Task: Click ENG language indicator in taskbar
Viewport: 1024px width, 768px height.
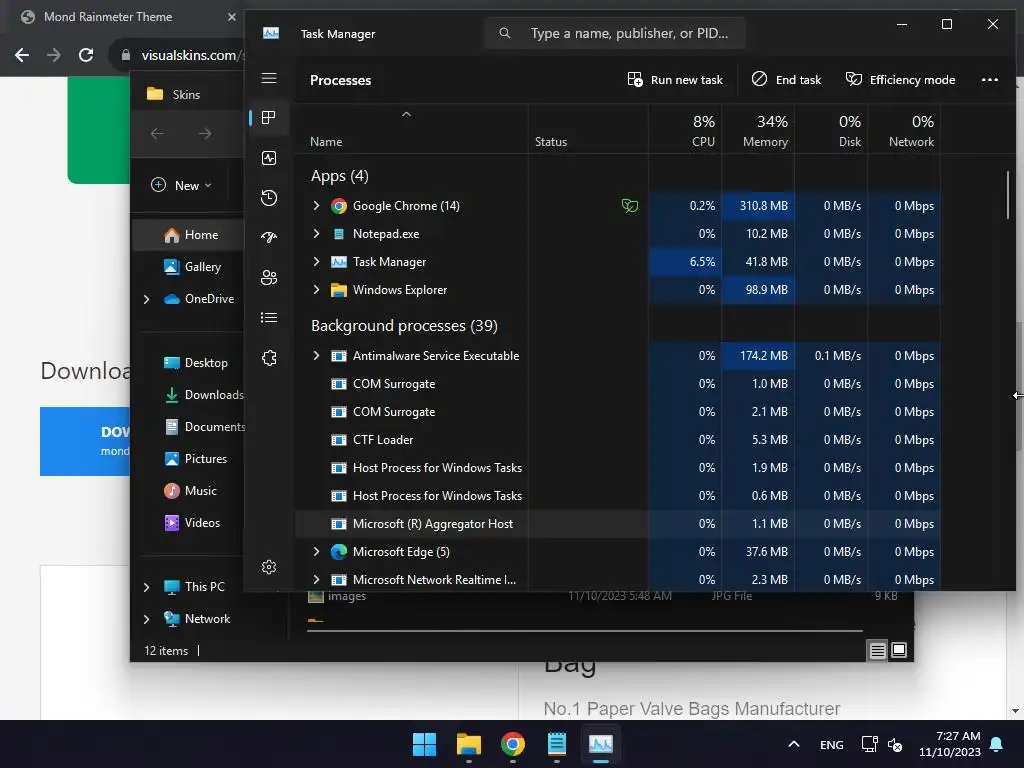Action: (x=831, y=744)
